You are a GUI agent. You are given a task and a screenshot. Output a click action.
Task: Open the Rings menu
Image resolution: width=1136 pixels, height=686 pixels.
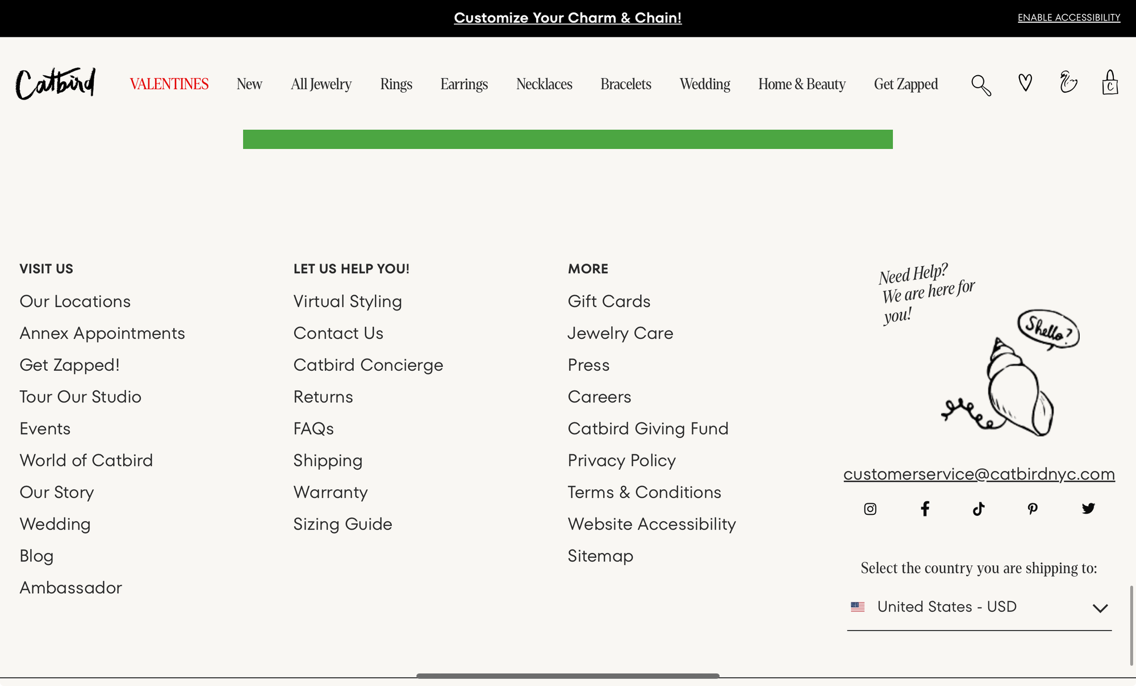point(396,84)
